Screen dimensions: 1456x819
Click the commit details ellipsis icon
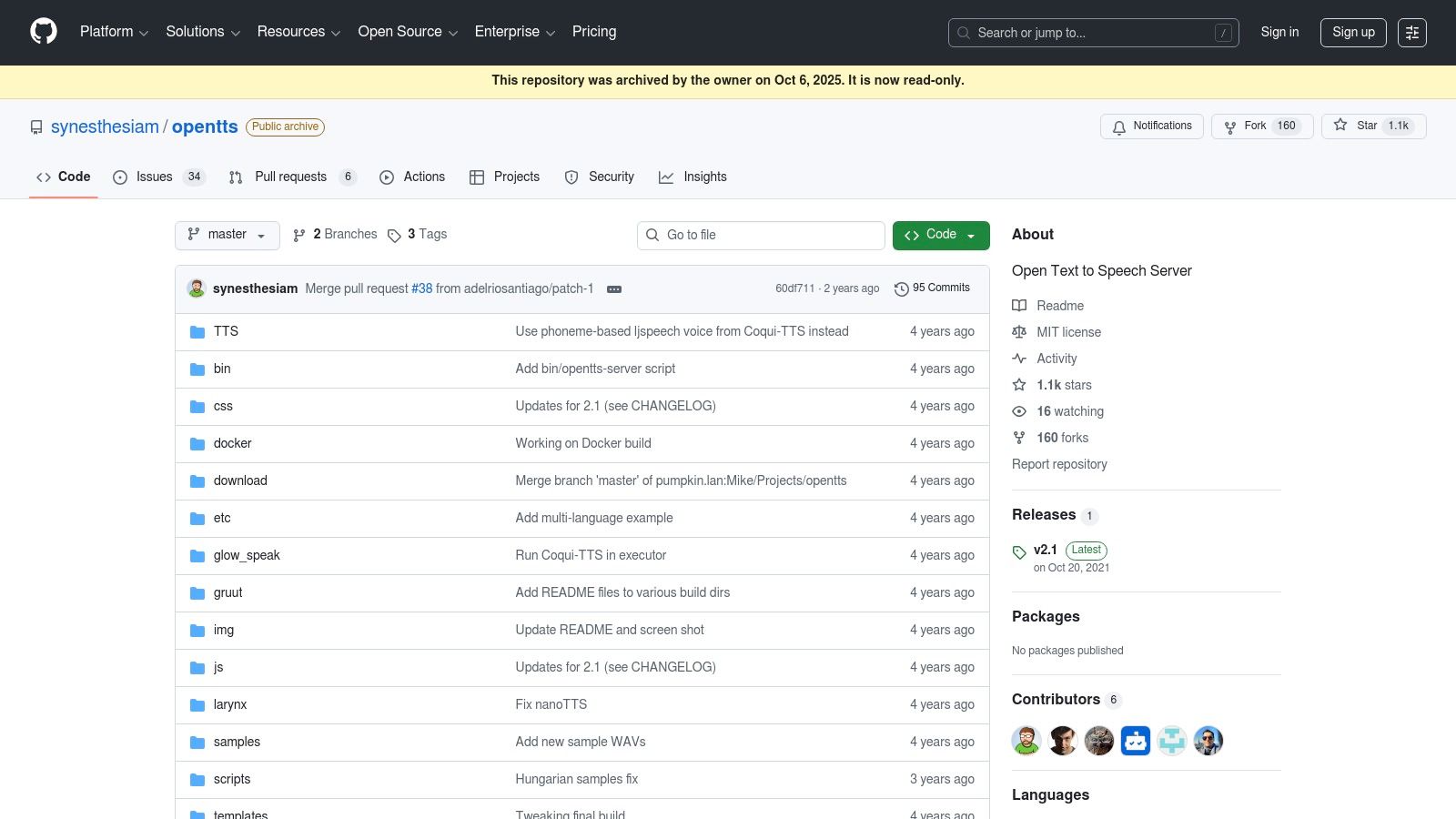(614, 289)
